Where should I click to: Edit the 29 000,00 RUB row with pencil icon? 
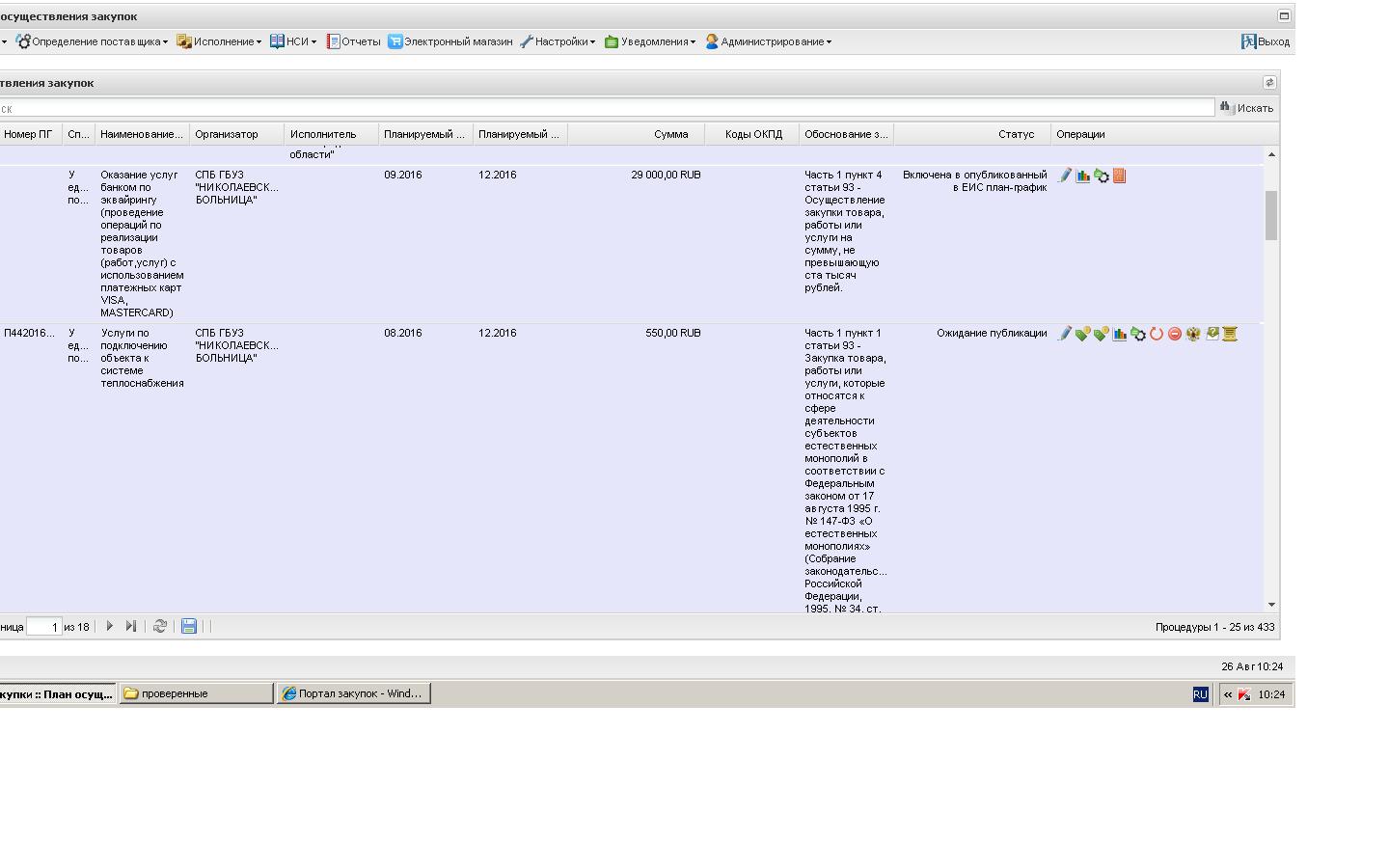(1065, 176)
